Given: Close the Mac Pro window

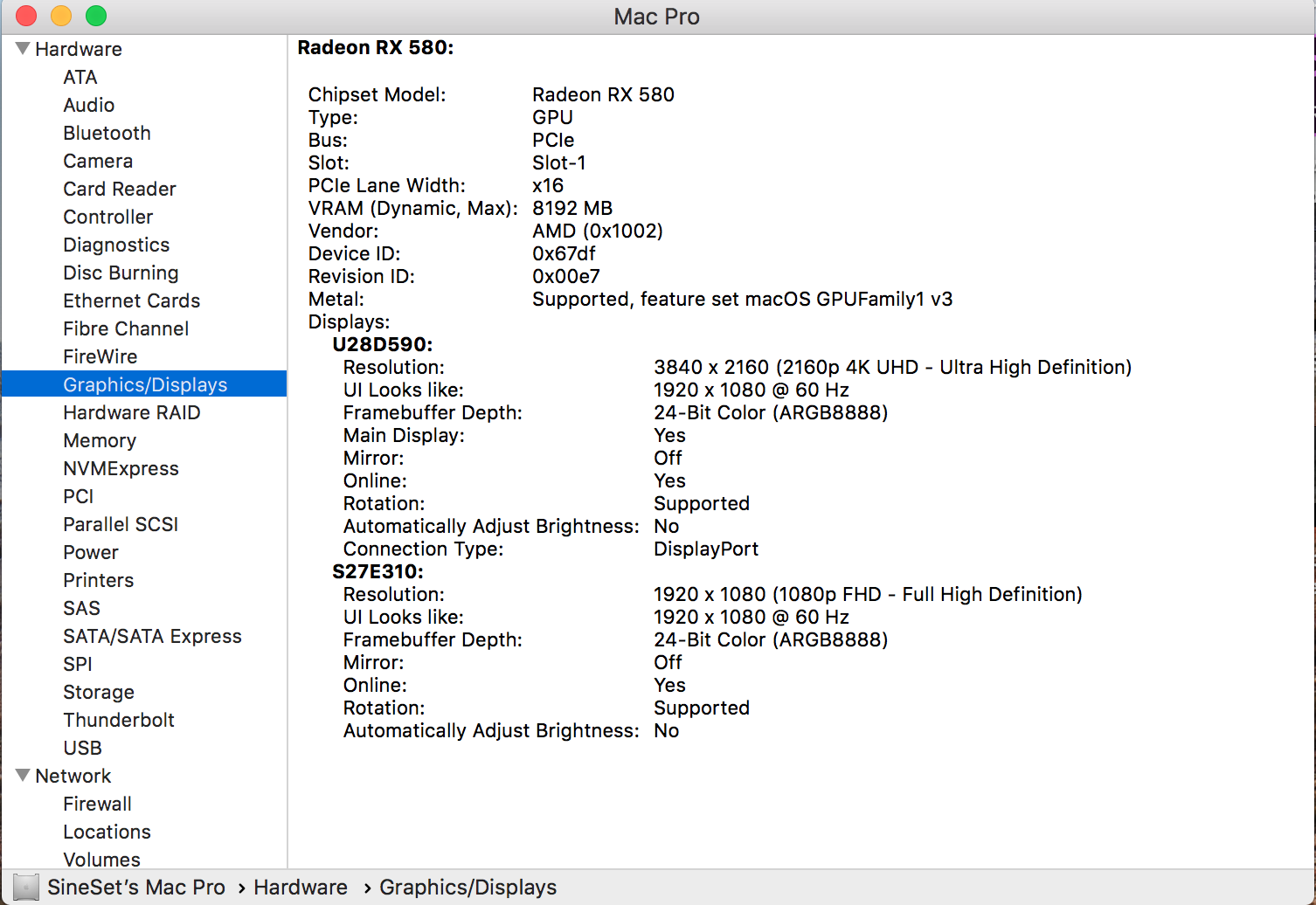Looking at the screenshot, I should pos(26,16).
